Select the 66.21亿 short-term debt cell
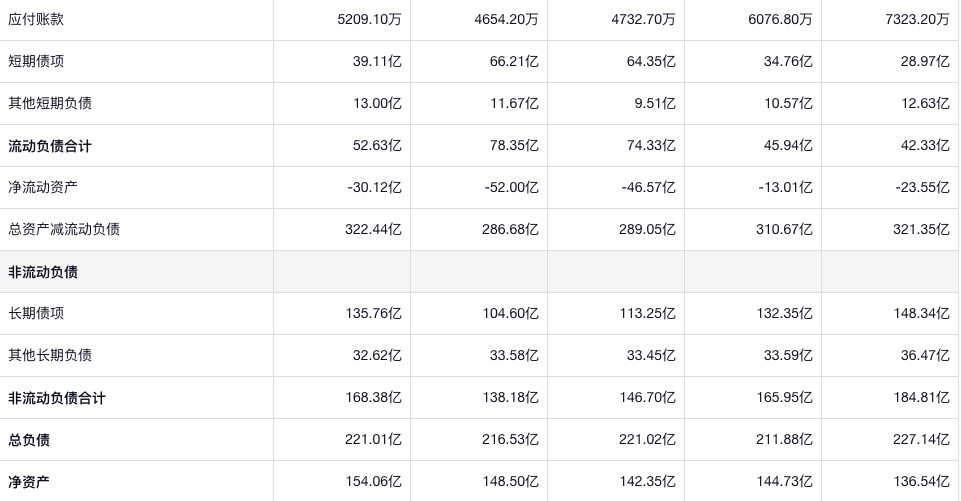The height and width of the screenshot is (501, 961). coord(510,61)
